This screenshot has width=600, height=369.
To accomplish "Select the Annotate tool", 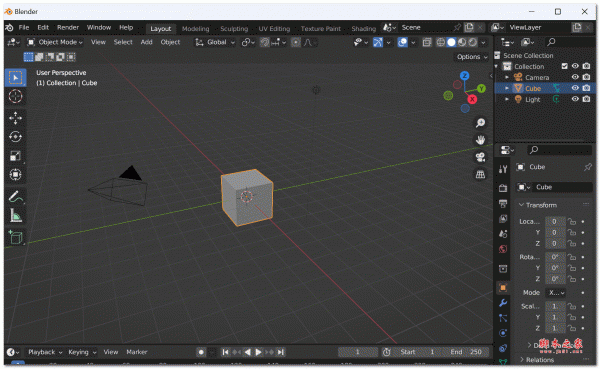I will pyautogui.click(x=15, y=197).
